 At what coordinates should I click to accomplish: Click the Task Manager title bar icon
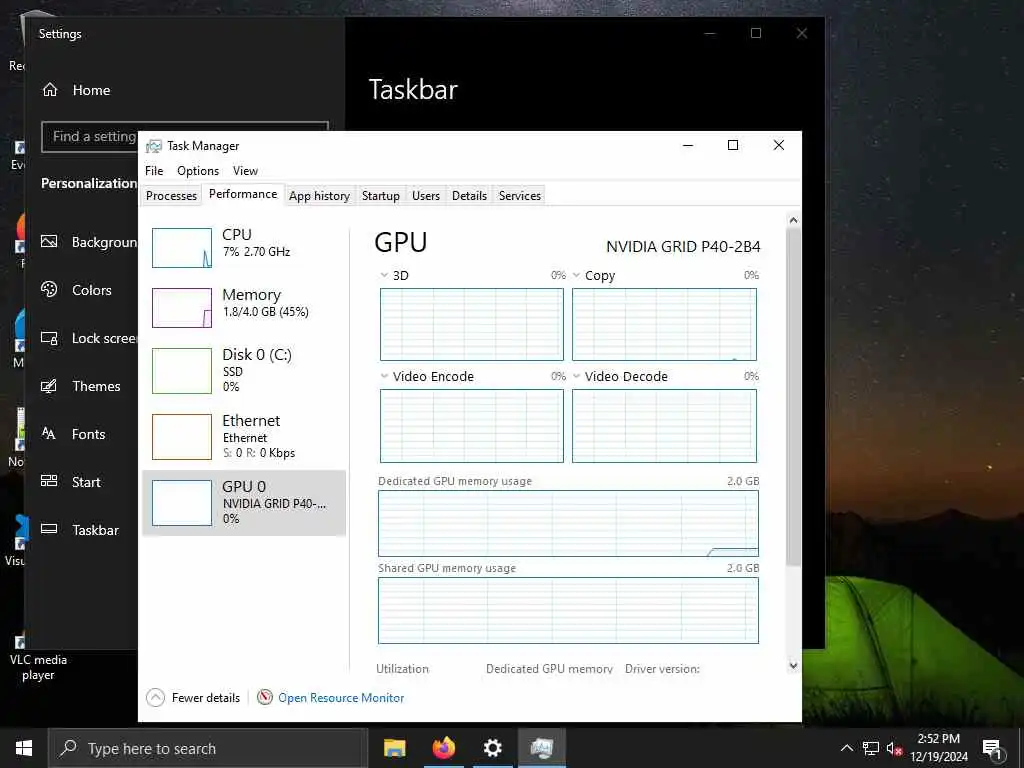pos(153,146)
